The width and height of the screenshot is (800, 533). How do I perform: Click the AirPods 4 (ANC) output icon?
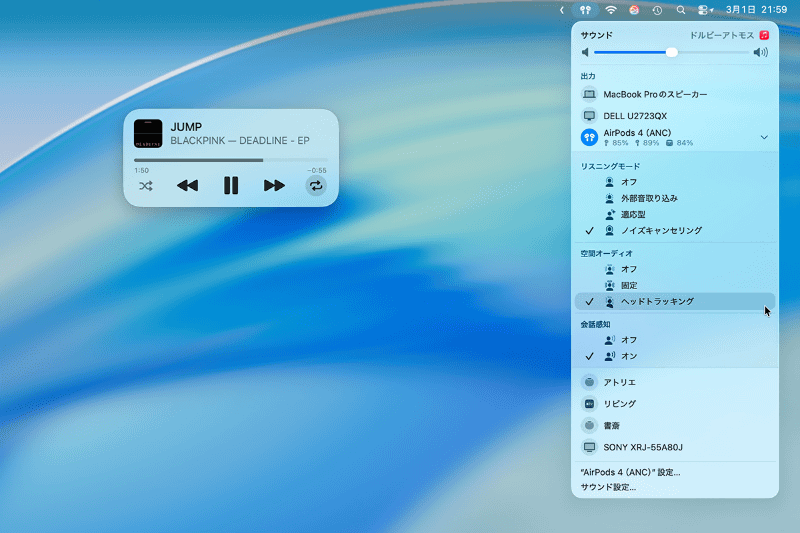pyautogui.click(x=589, y=137)
